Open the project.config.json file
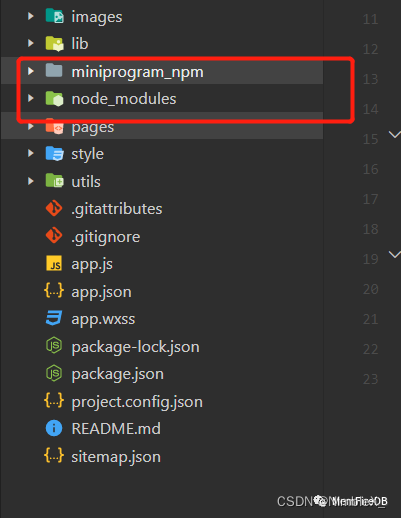This screenshot has height=518, width=401. coord(137,402)
